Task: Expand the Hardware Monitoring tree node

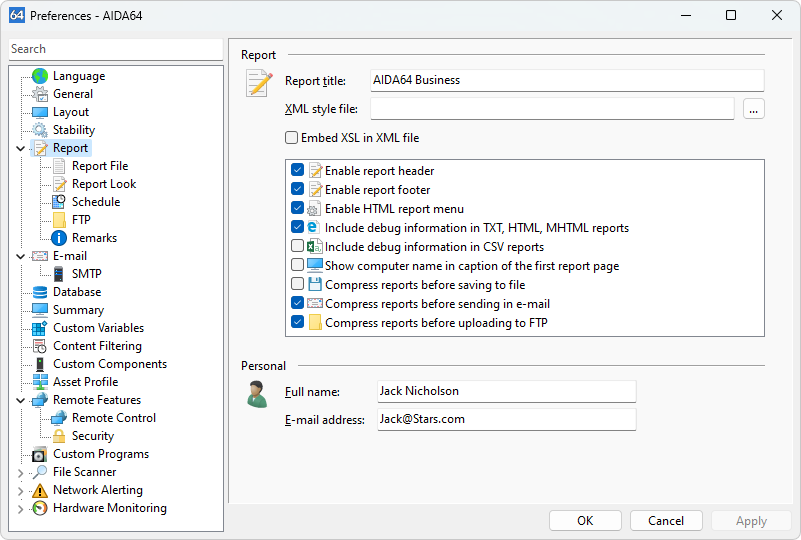Action: [x=20, y=509]
